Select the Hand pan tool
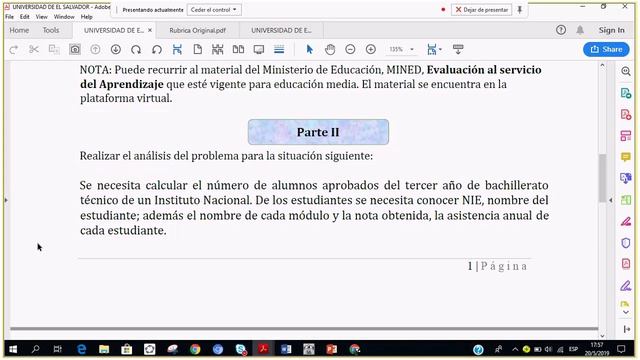640x360 pixels. [x=330, y=50]
